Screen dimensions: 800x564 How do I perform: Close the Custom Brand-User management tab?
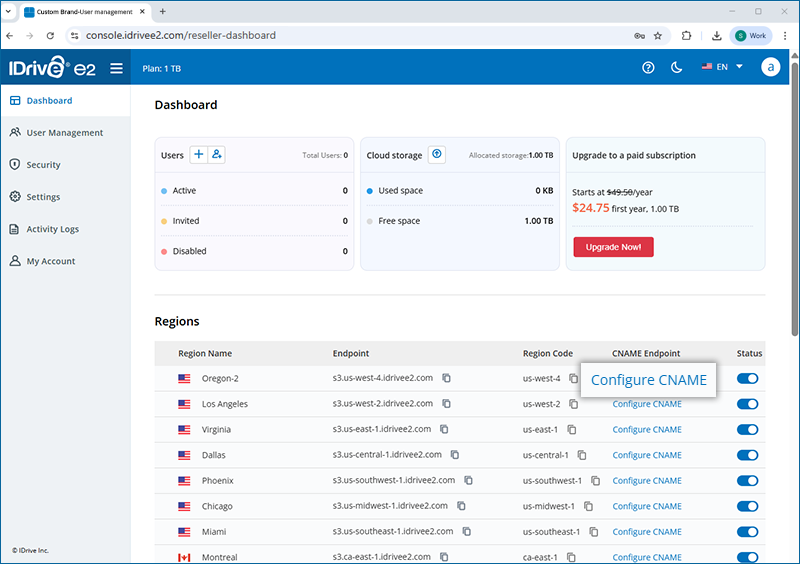pyautogui.click(x=142, y=11)
